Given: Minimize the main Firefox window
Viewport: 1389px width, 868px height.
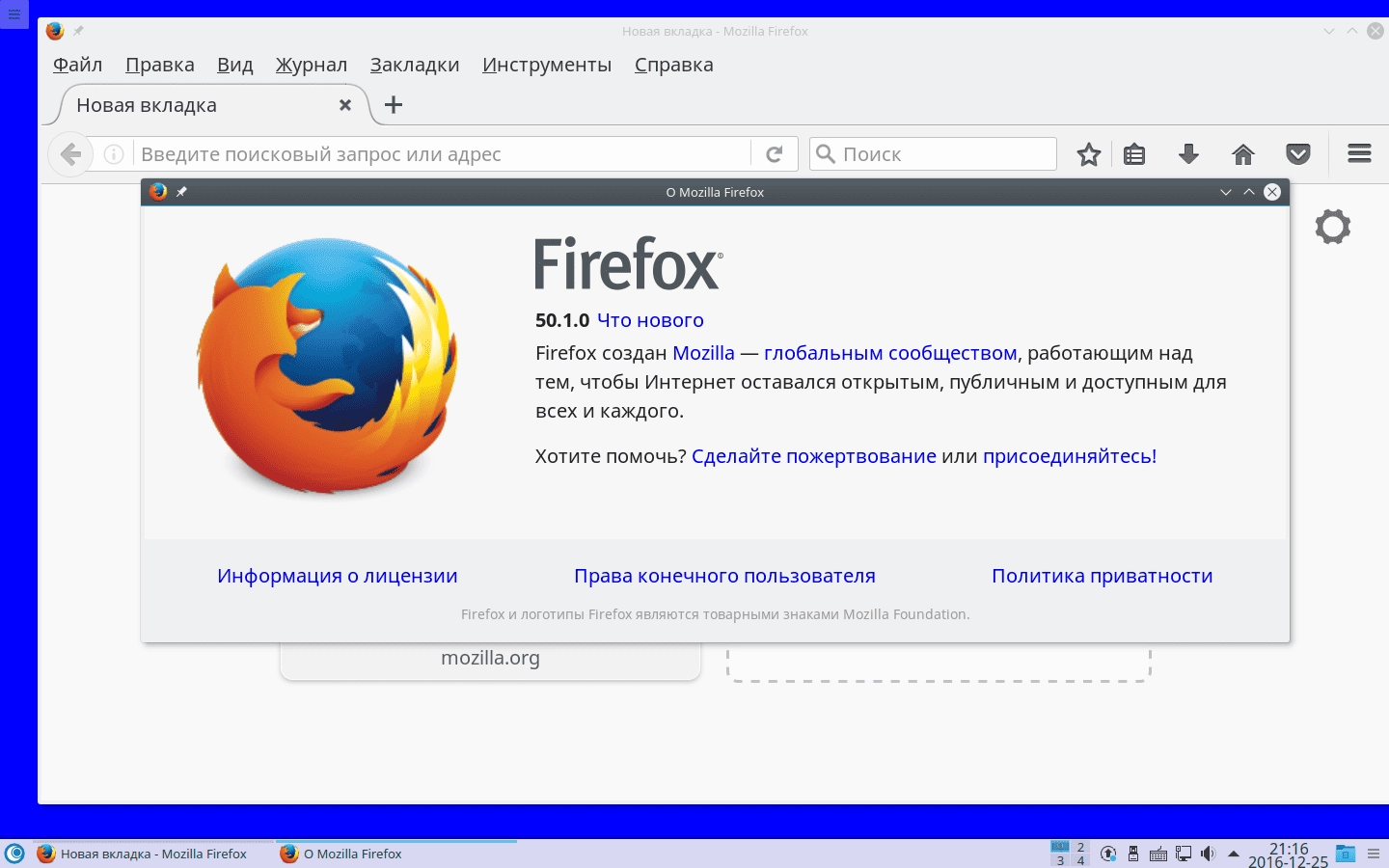Looking at the screenshot, I should coord(1329,31).
